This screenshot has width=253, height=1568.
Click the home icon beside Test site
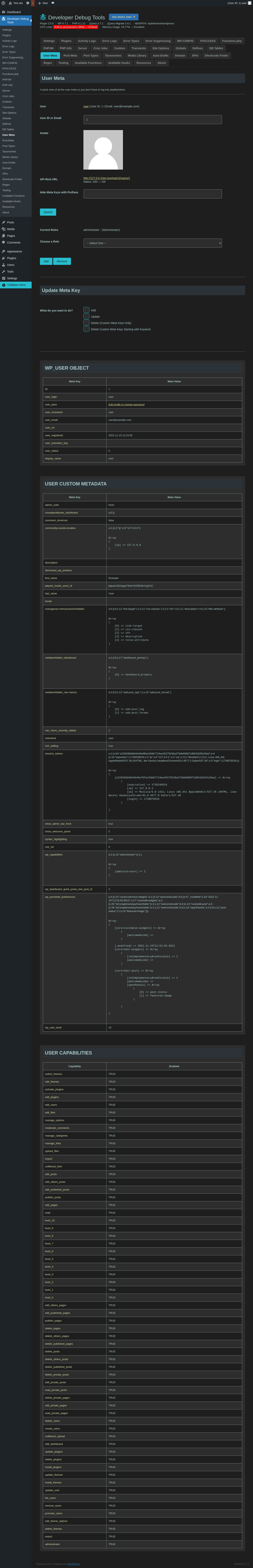10,3
